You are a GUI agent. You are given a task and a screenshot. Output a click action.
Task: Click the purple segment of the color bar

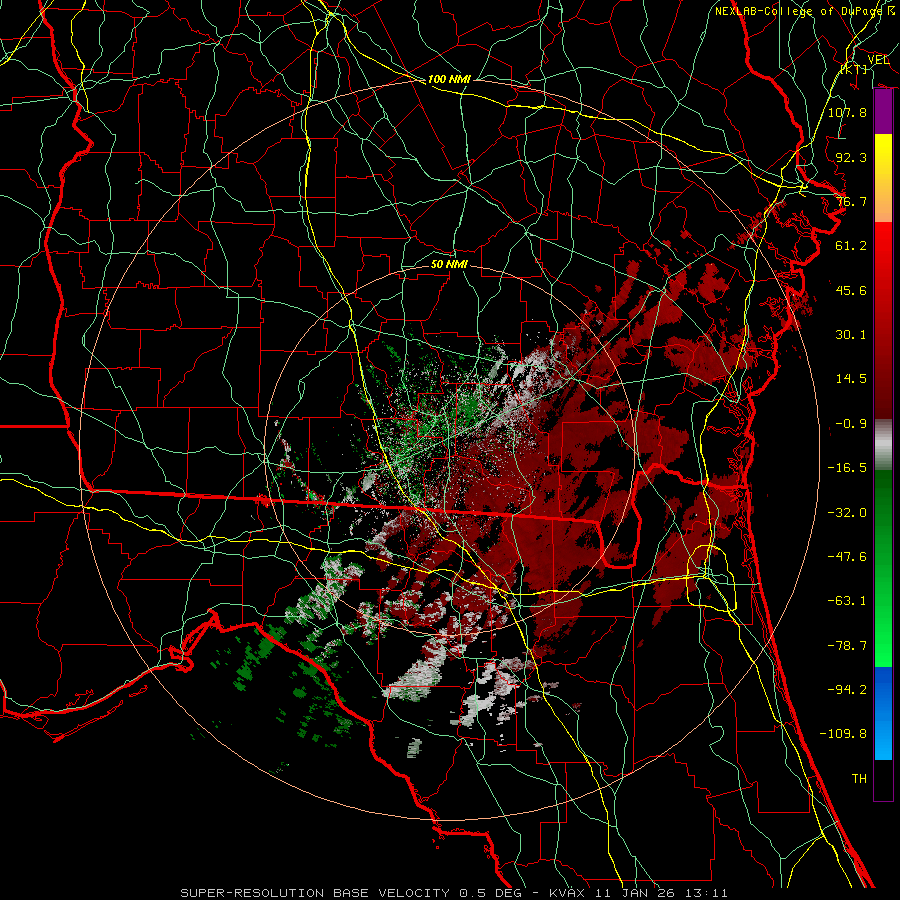point(883,112)
